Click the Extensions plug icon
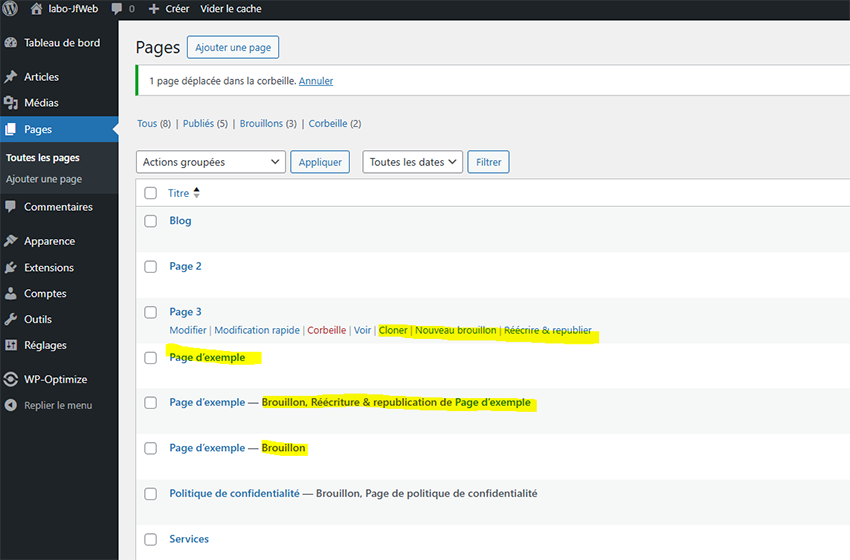 (11, 267)
